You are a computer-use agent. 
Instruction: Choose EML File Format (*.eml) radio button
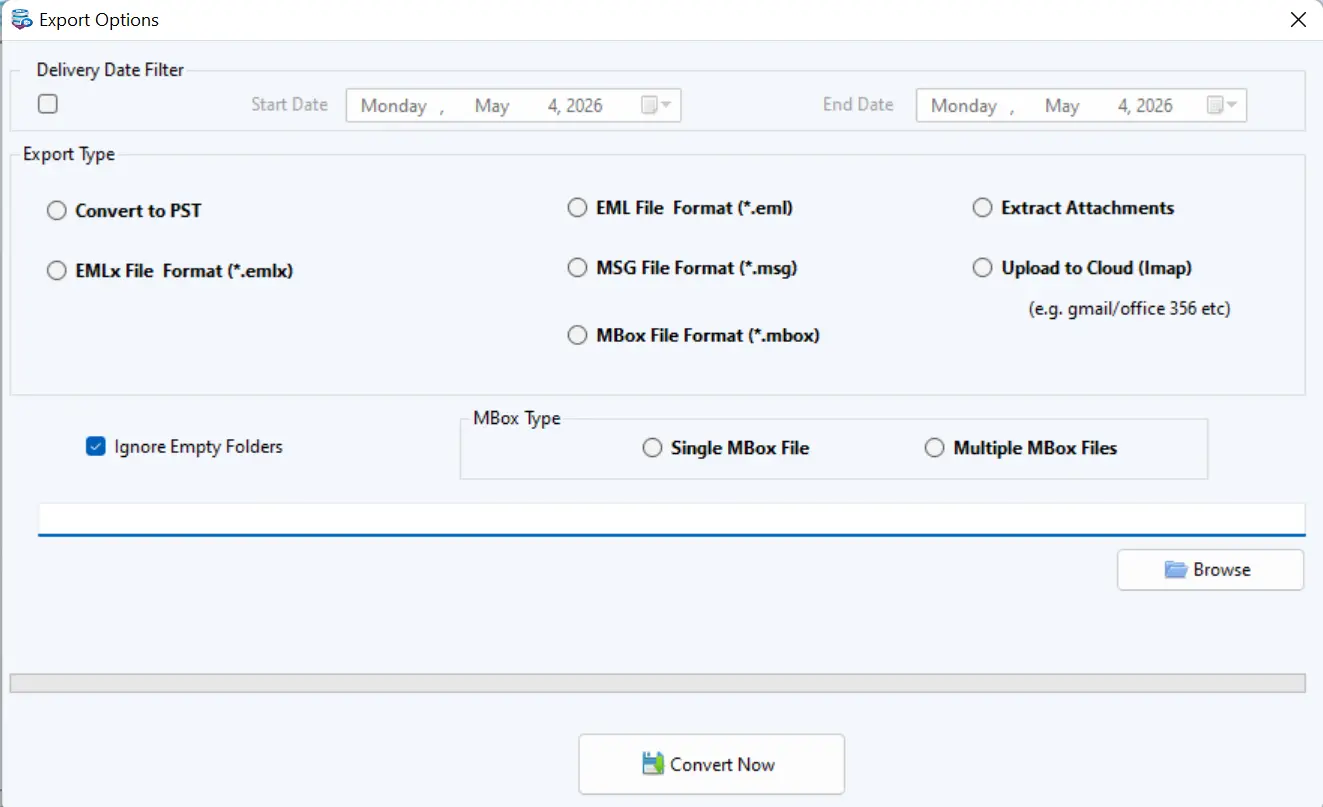click(577, 208)
